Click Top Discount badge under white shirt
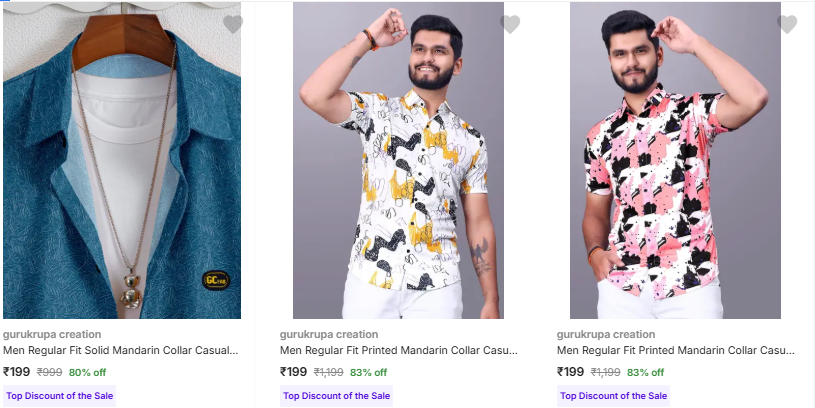Screen dimensions: 815x408 click(x=336, y=396)
